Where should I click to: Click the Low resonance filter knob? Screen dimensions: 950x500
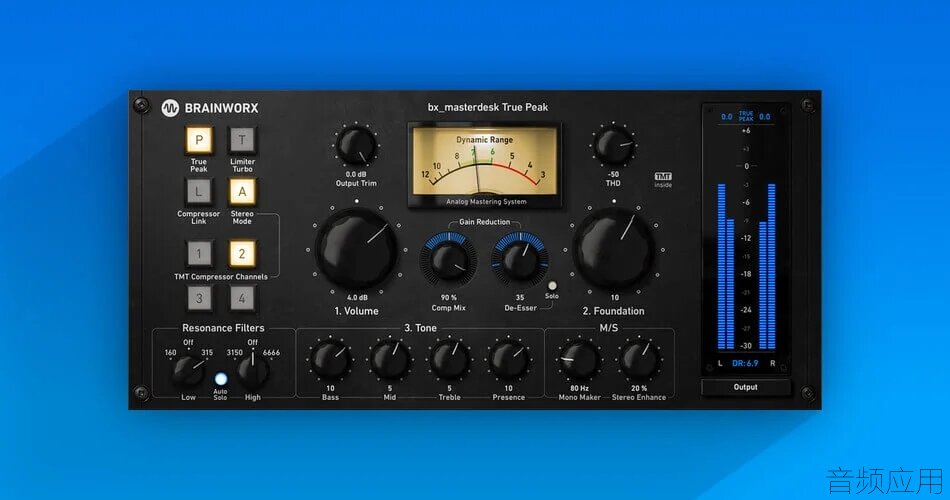(188, 372)
